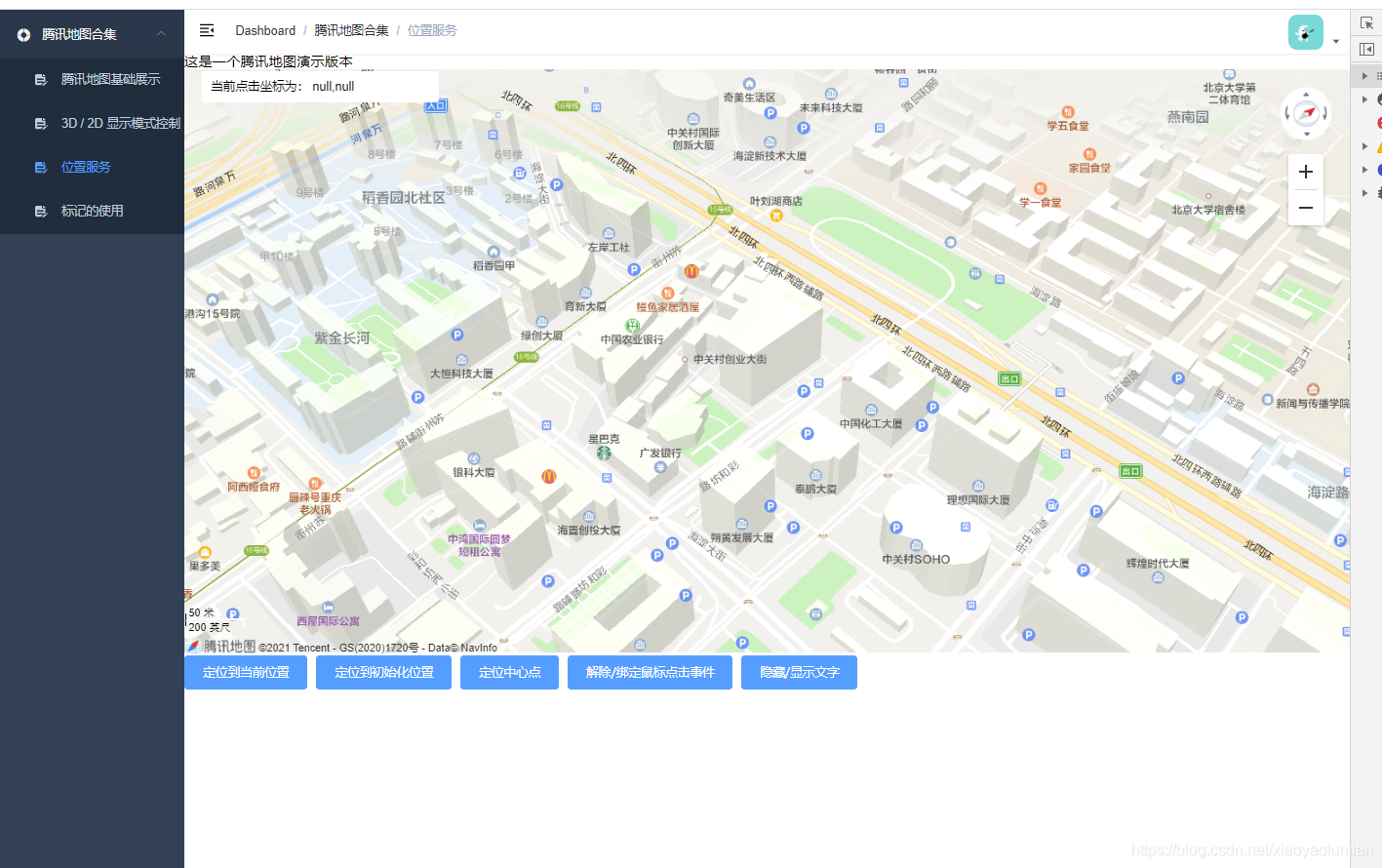Click the 稻香园北社区 map label

(x=404, y=198)
